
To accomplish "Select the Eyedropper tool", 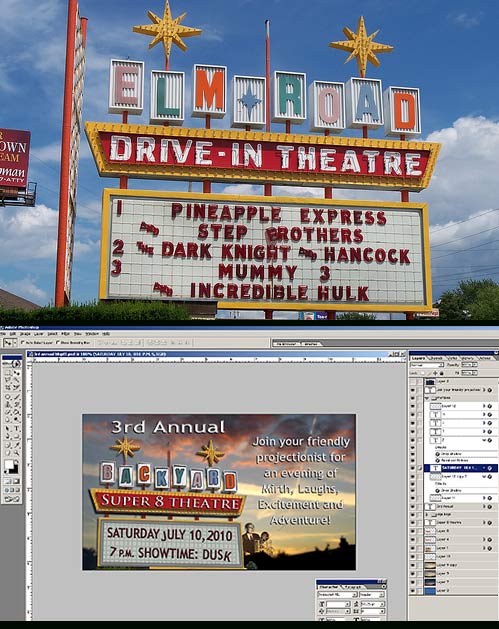I will 16,445.
